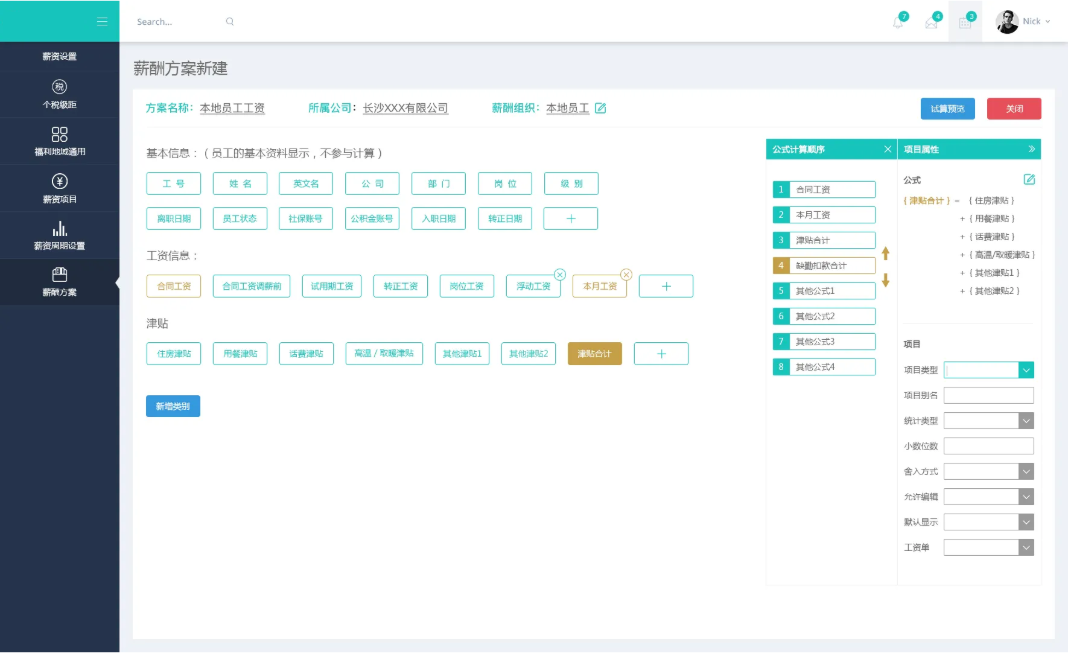Select the 话费津贴 tag
The height and width of the screenshot is (654, 1068).
[x=306, y=354]
